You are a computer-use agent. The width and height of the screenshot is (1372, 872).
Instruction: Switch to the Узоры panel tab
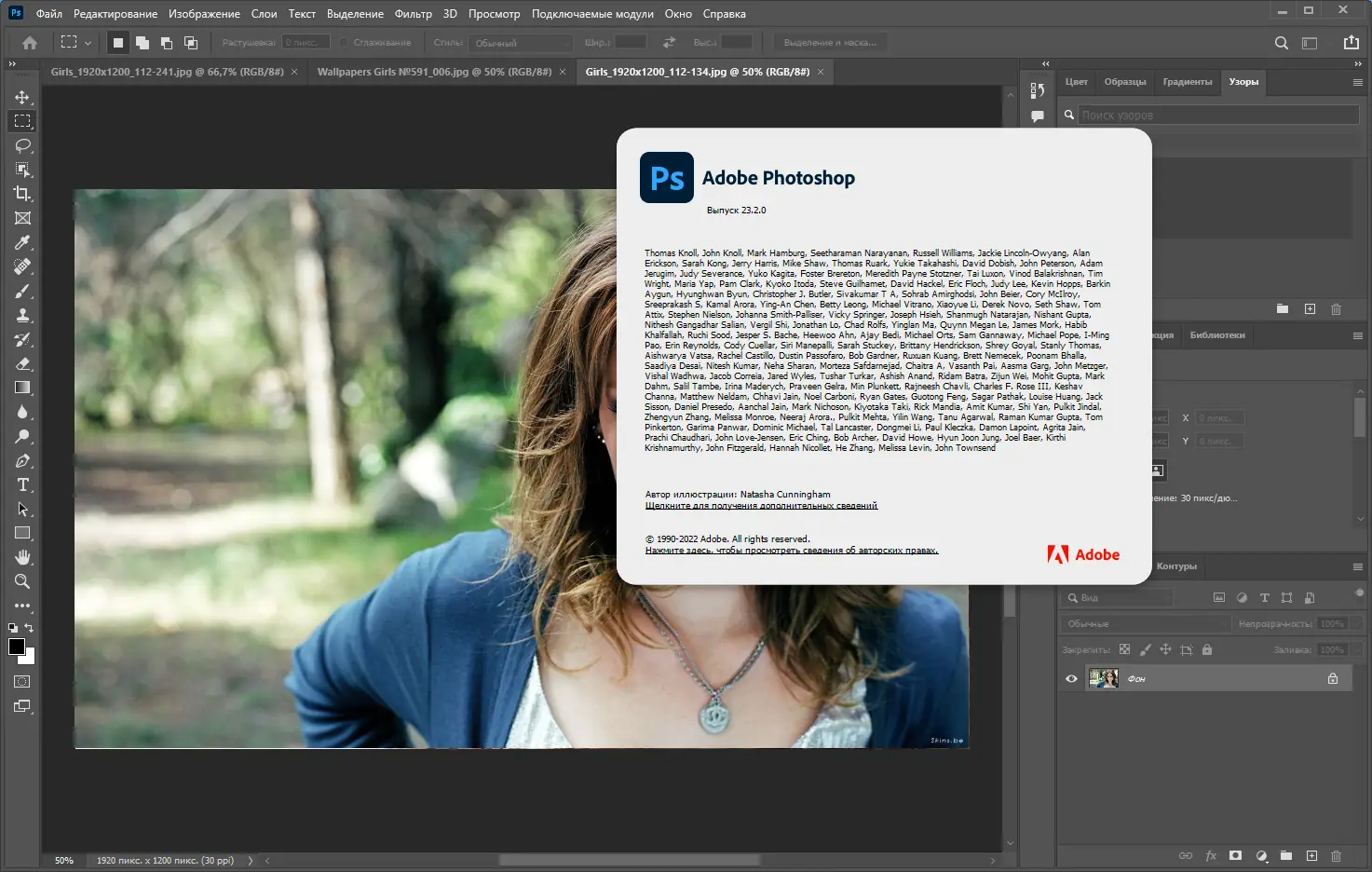(1243, 82)
